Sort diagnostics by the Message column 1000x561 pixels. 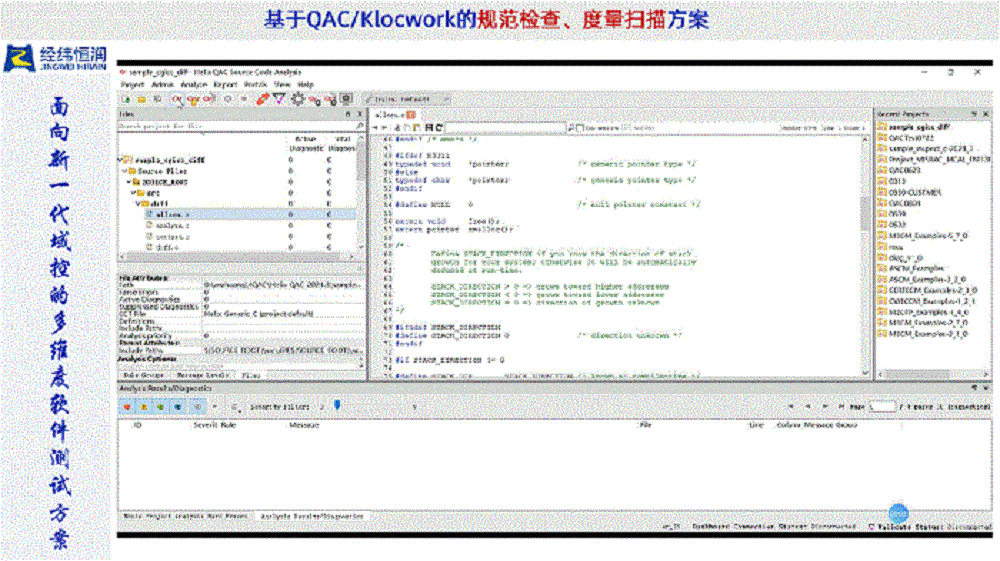[x=304, y=425]
